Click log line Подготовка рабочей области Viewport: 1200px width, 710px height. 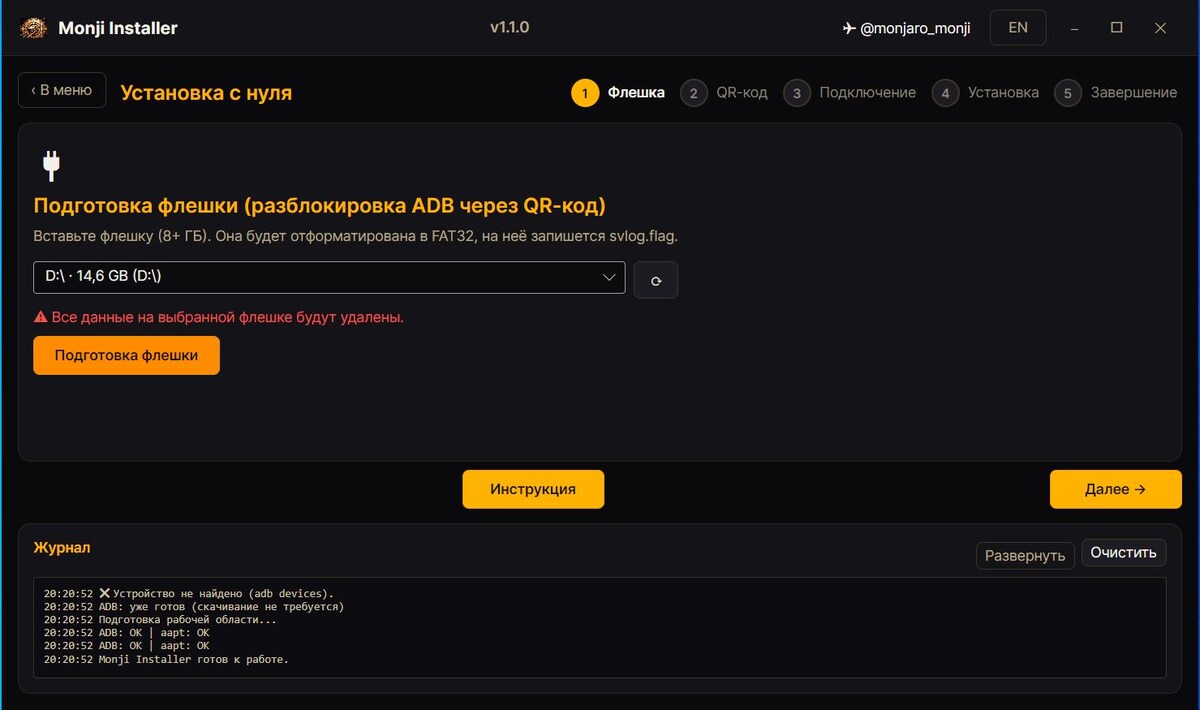(x=160, y=620)
